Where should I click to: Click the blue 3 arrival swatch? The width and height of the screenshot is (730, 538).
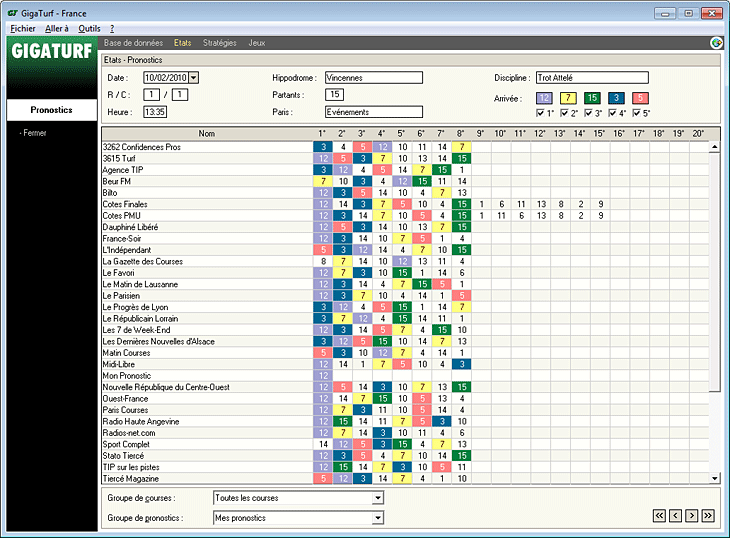pos(616,98)
